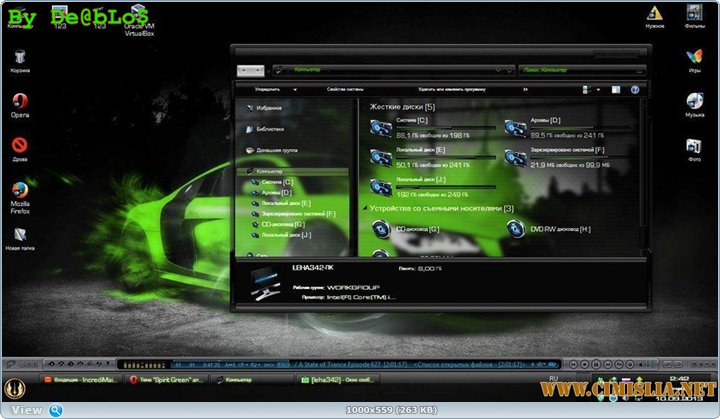Open the Фильмы desktop folder
Image resolution: width=720 pixels, height=419 pixels.
click(x=695, y=17)
